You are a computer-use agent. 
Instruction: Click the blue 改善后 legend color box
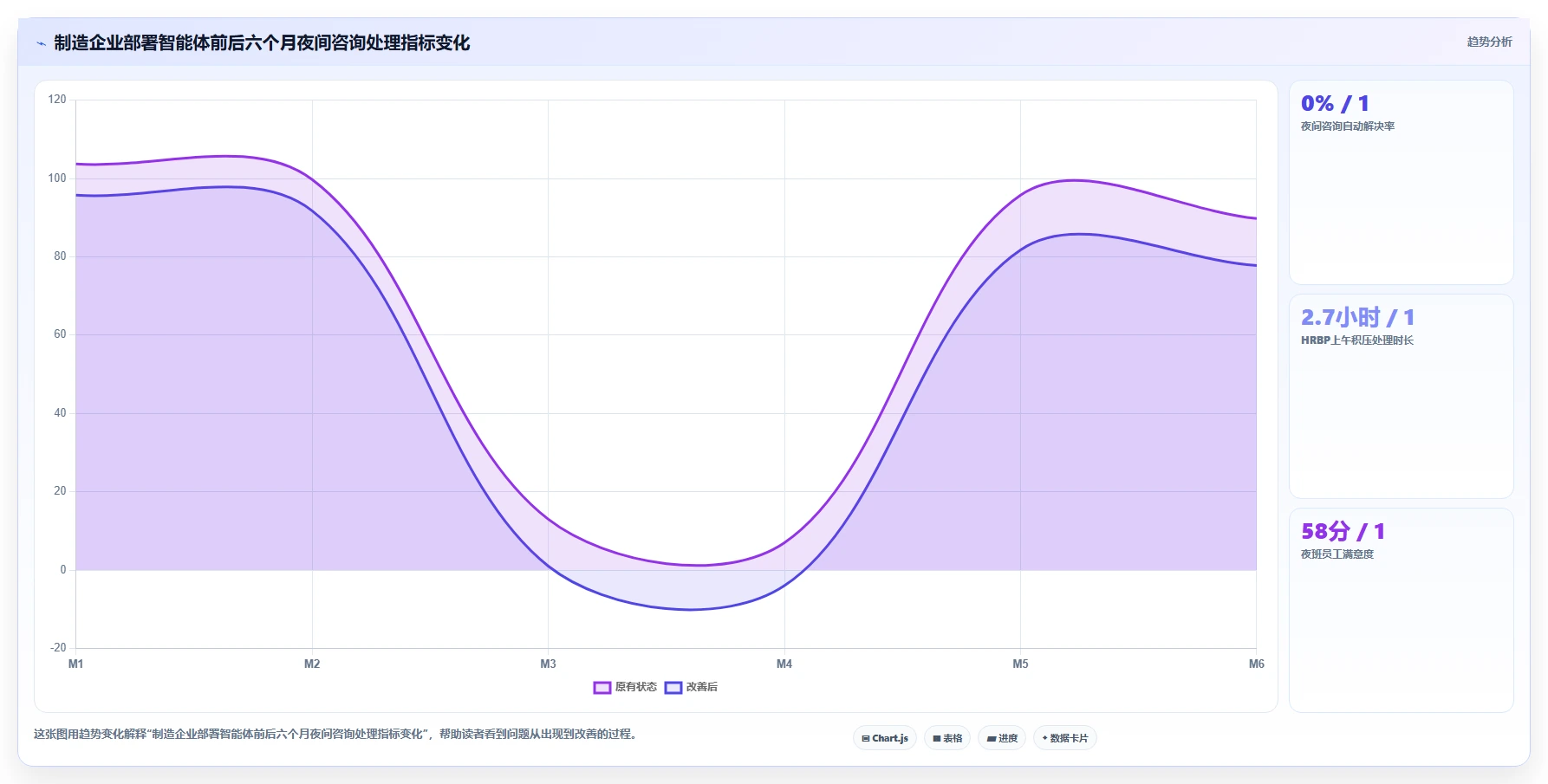pos(673,688)
